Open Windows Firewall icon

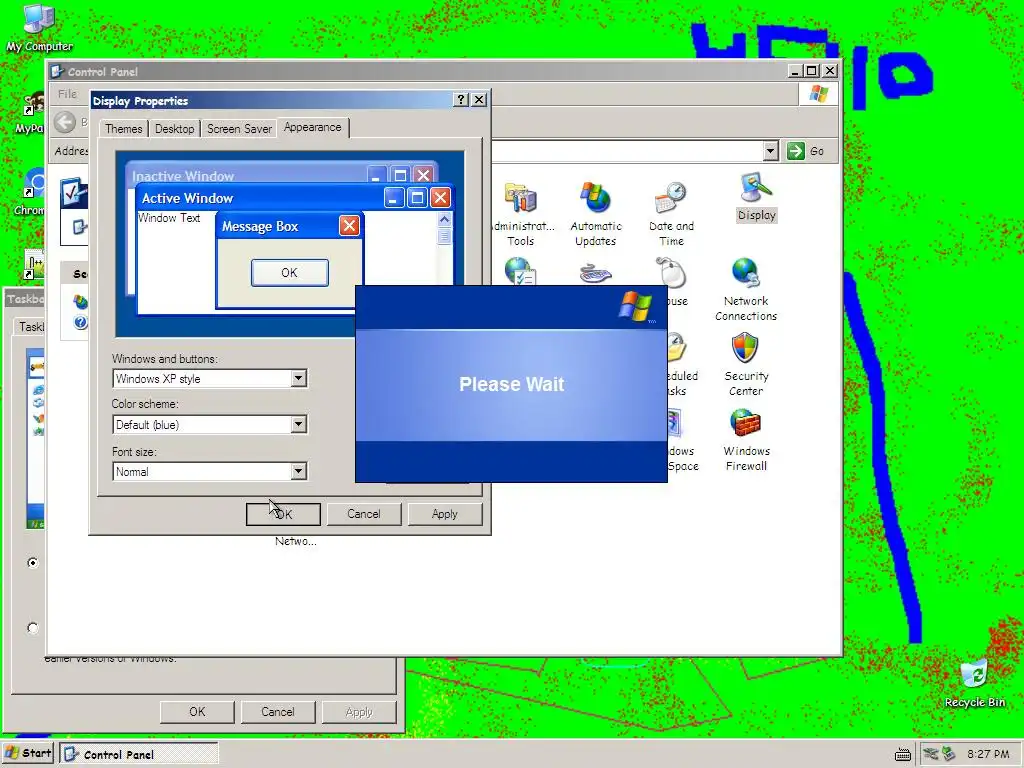point(746,440)
